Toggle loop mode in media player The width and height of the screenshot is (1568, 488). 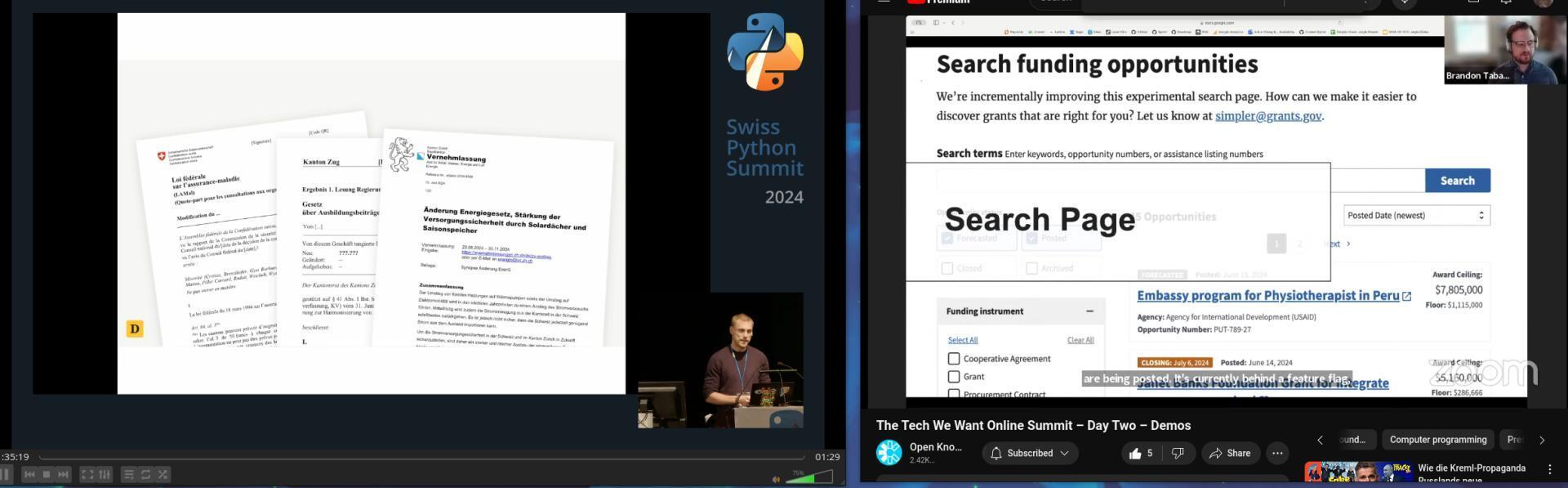pyautogui.click(x=145, y=474)
